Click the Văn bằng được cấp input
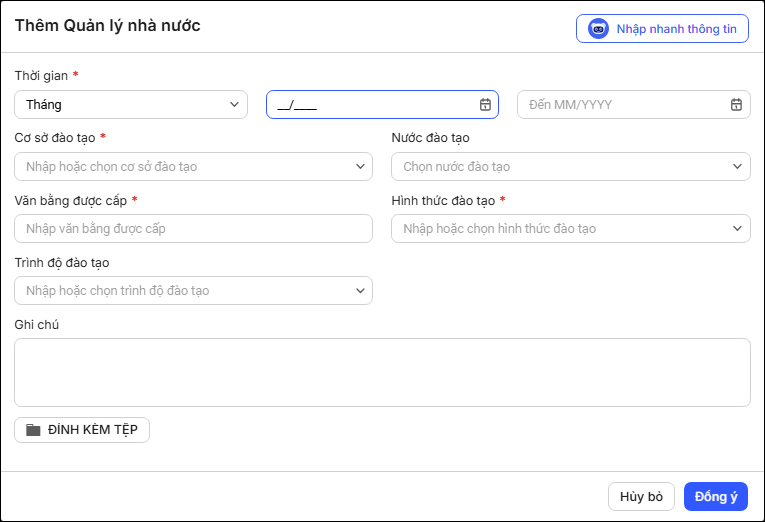 pos(193,228)
